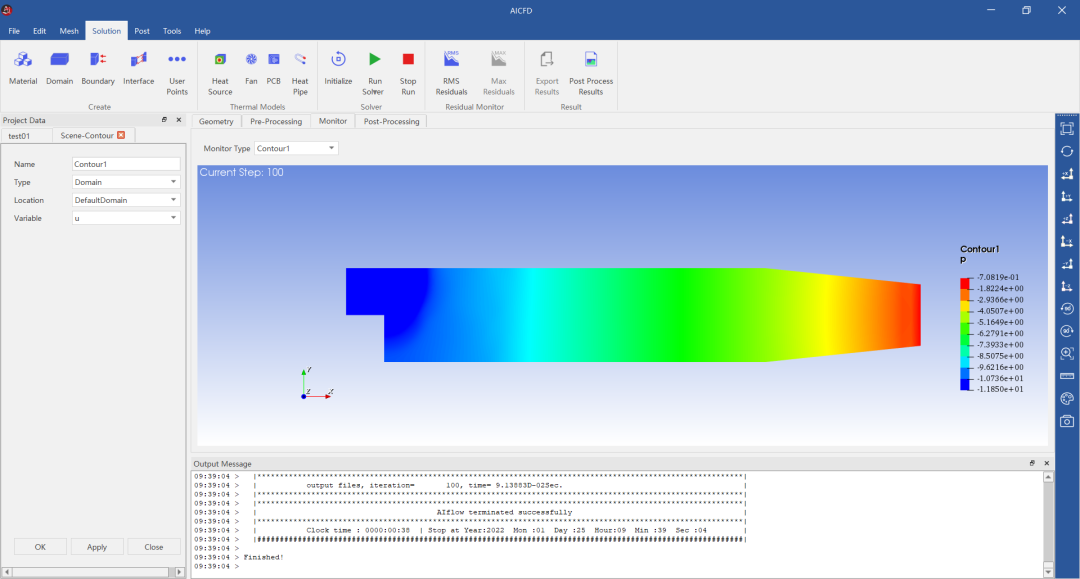Close the Output Message panel
This screenshot has width=1080, height=579.
(1047, 463)
